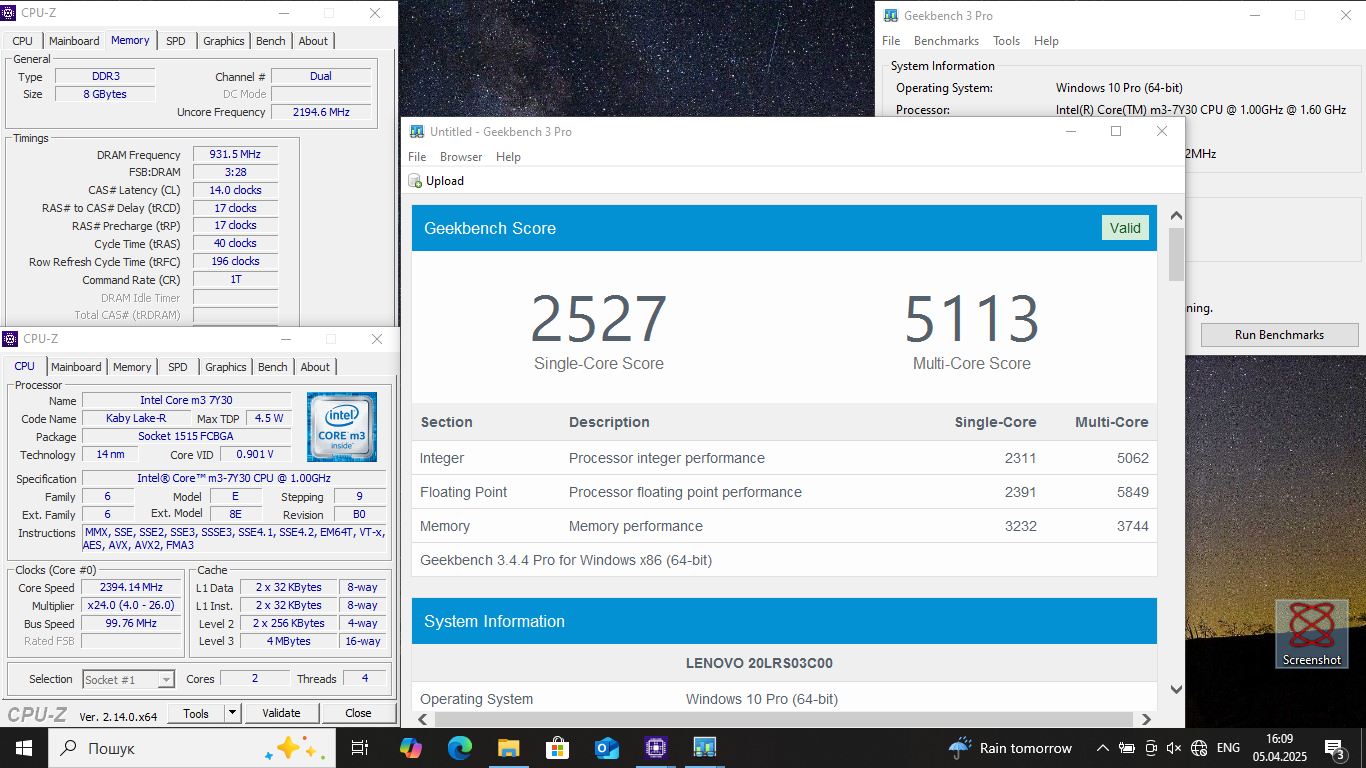This screenshot has height=768, width=1366.
Task: Click the Core Speed value 2394.14 MHz
Action: pyautogui.click(x=131, y=588)
